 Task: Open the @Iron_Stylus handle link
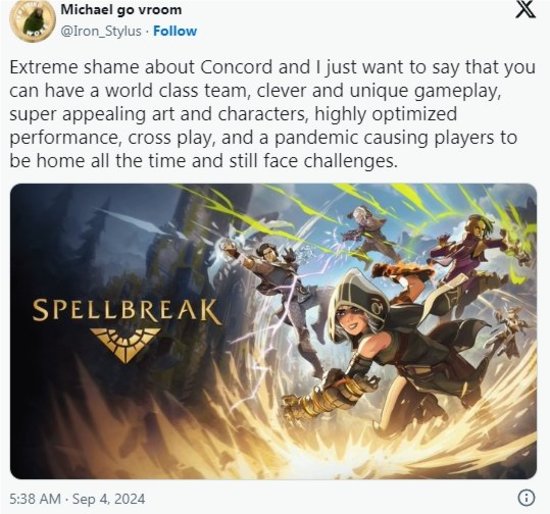point(101,31)
